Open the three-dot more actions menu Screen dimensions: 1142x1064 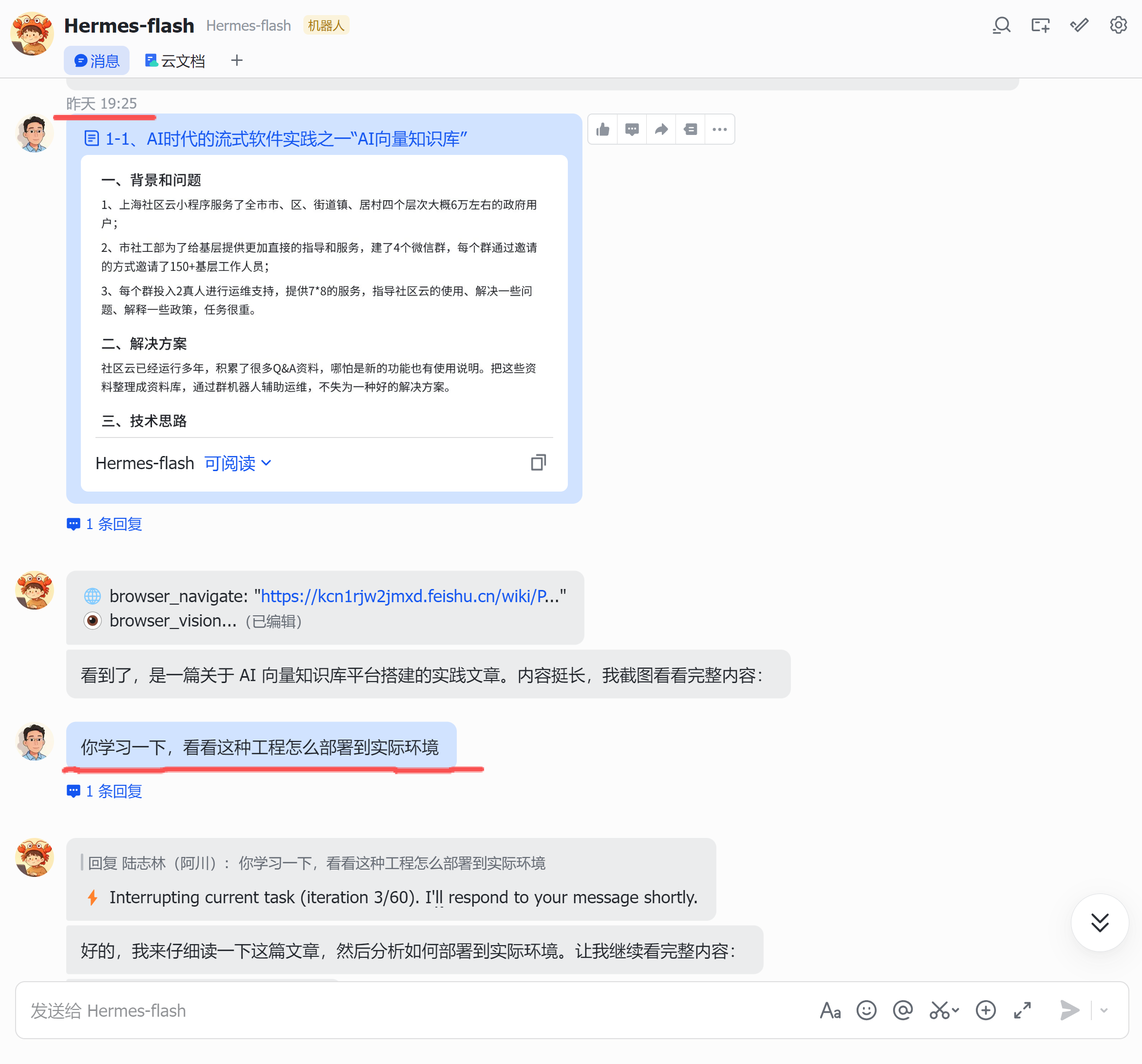click(x=720, y=129)
